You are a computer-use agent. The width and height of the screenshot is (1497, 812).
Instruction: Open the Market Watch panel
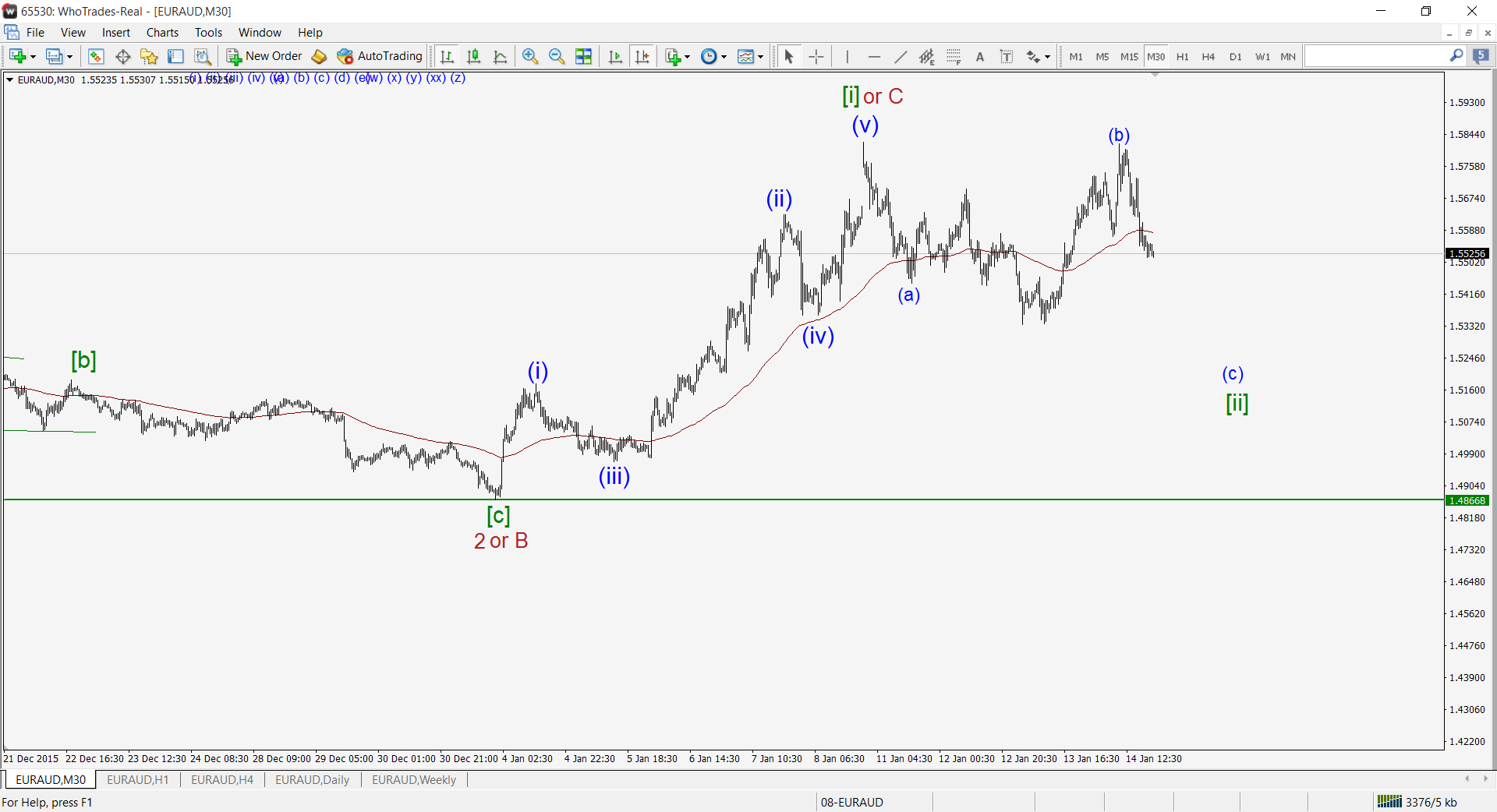point(96,56)
